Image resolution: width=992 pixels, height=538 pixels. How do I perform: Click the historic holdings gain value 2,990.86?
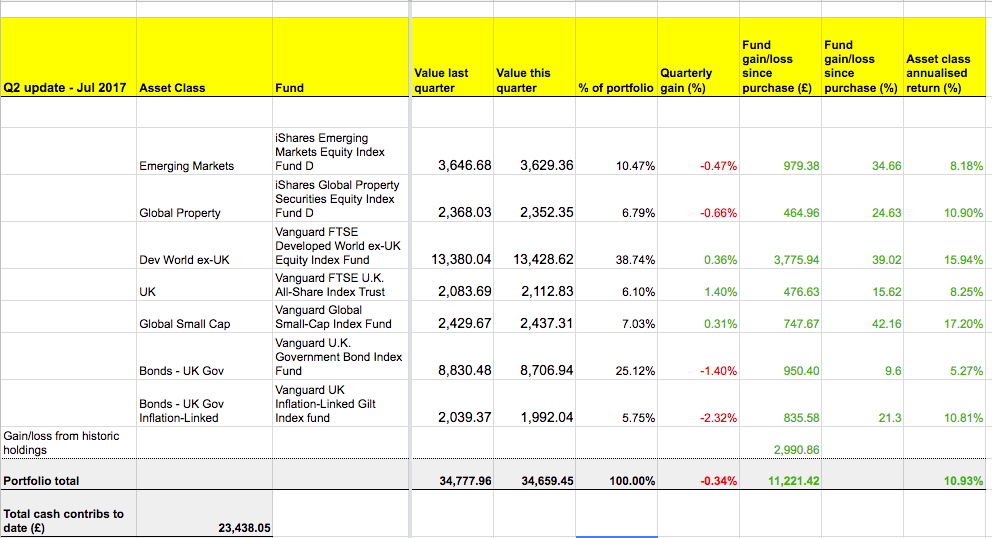pyautogui.click(x=780, y=450)
